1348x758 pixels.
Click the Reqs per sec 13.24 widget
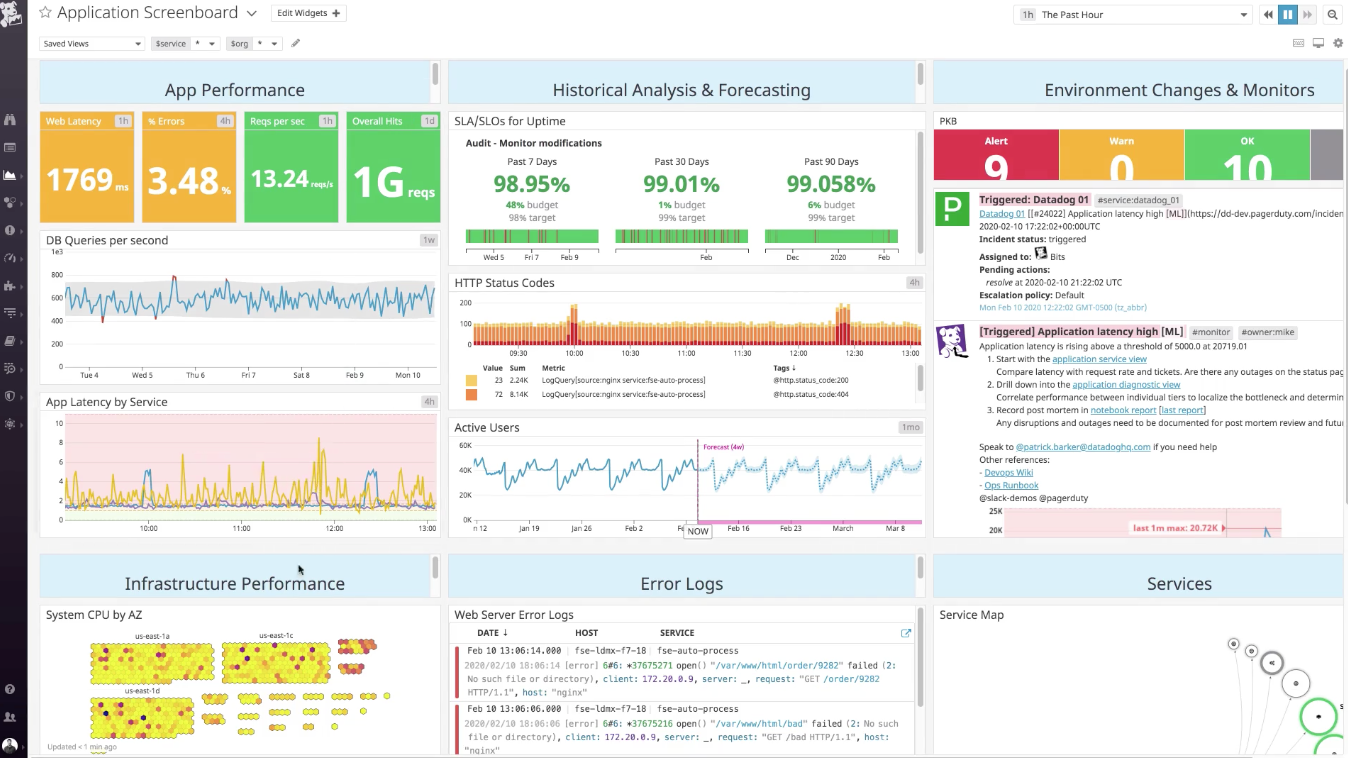click(291, 167)
